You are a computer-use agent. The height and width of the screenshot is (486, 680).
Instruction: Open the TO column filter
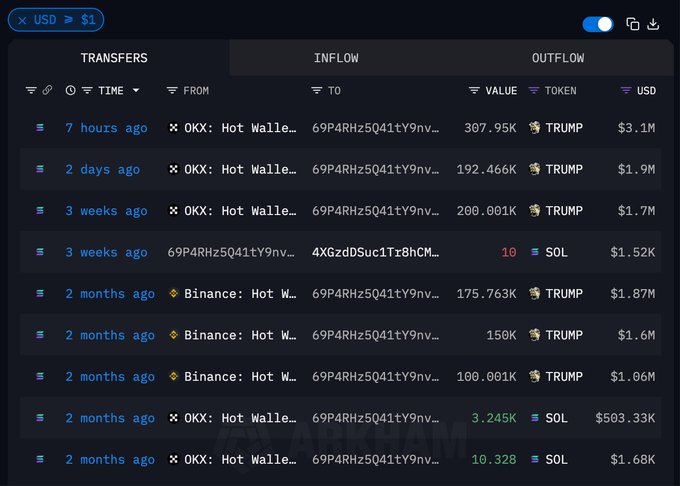317,90
